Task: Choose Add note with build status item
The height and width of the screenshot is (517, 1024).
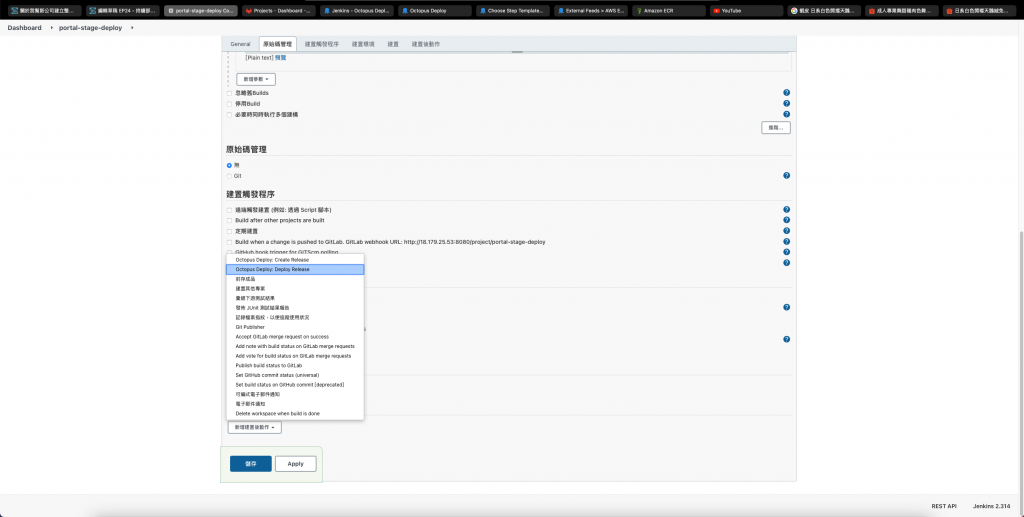Action: [x=295, y=346]
